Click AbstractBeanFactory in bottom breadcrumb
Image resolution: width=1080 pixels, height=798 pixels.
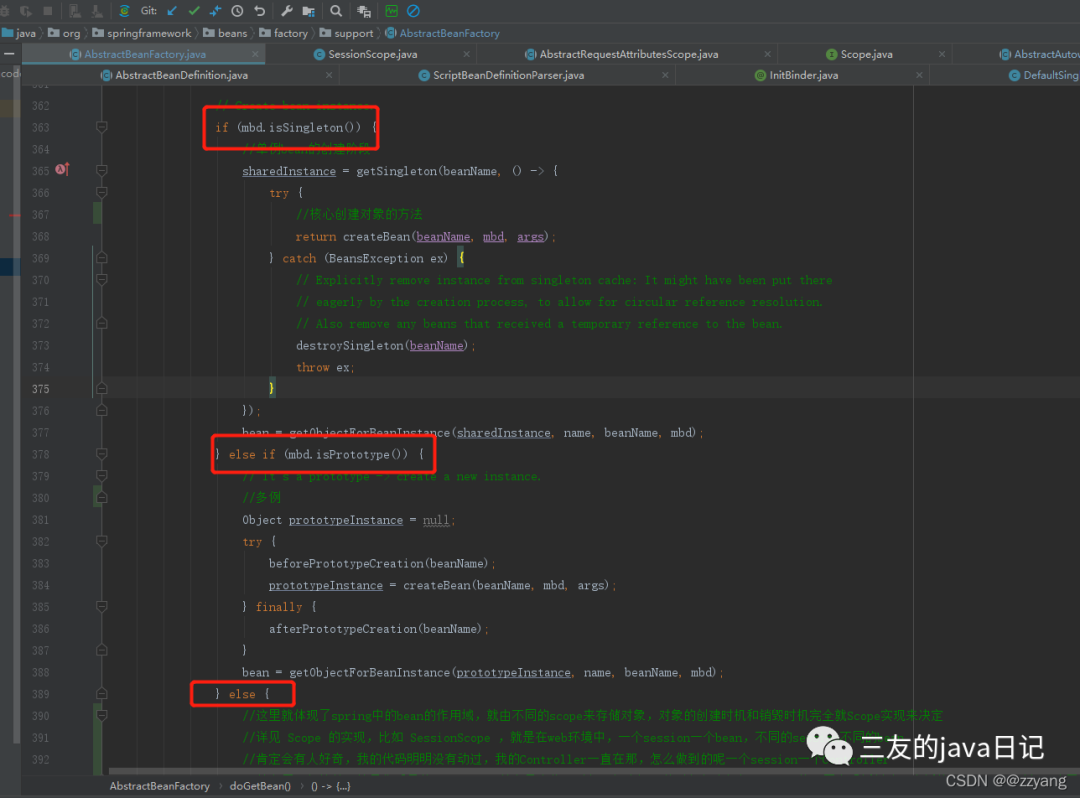click(159, 786)
